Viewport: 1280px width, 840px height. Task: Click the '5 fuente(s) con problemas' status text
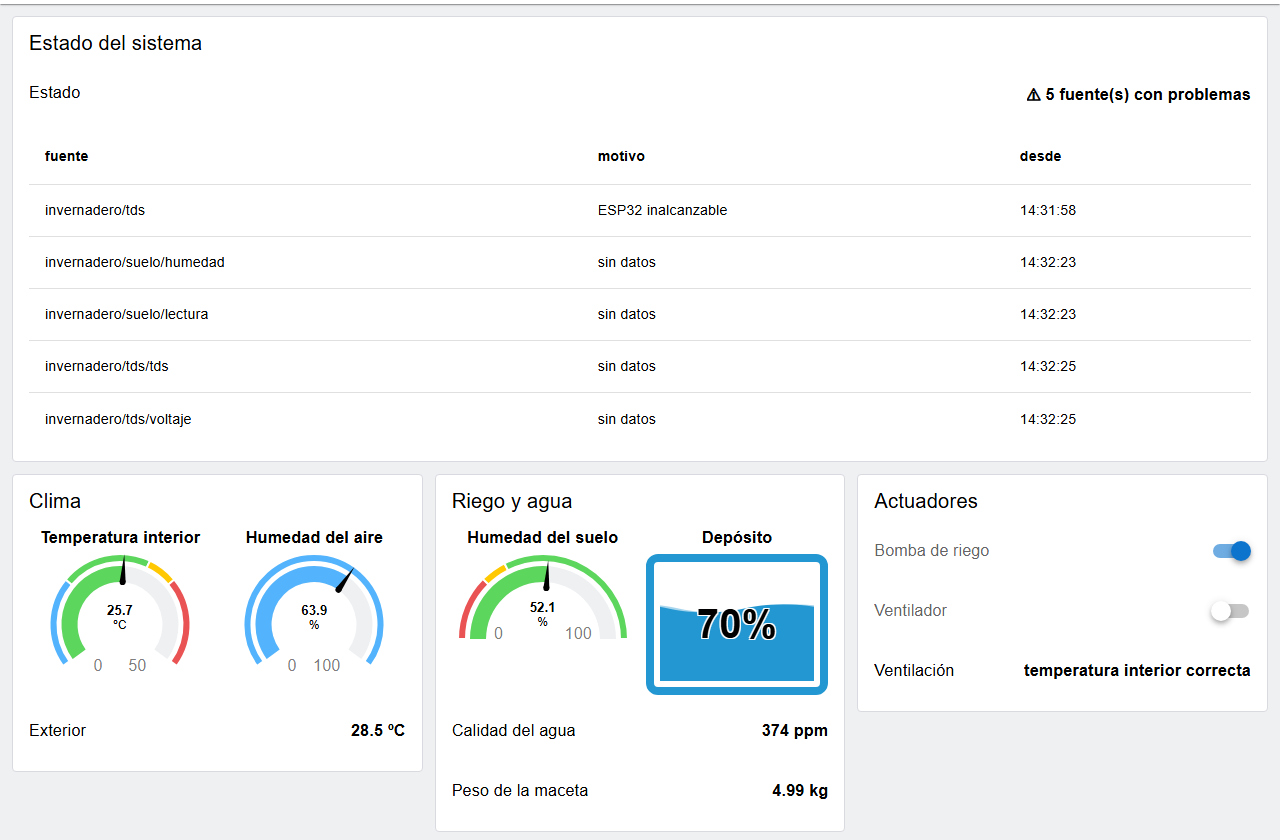coord(1148,95)
